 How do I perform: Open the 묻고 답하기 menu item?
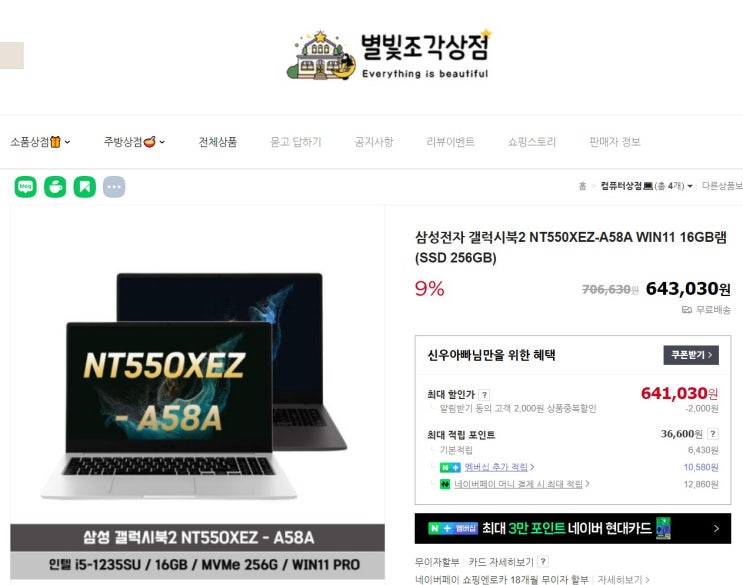296,142
